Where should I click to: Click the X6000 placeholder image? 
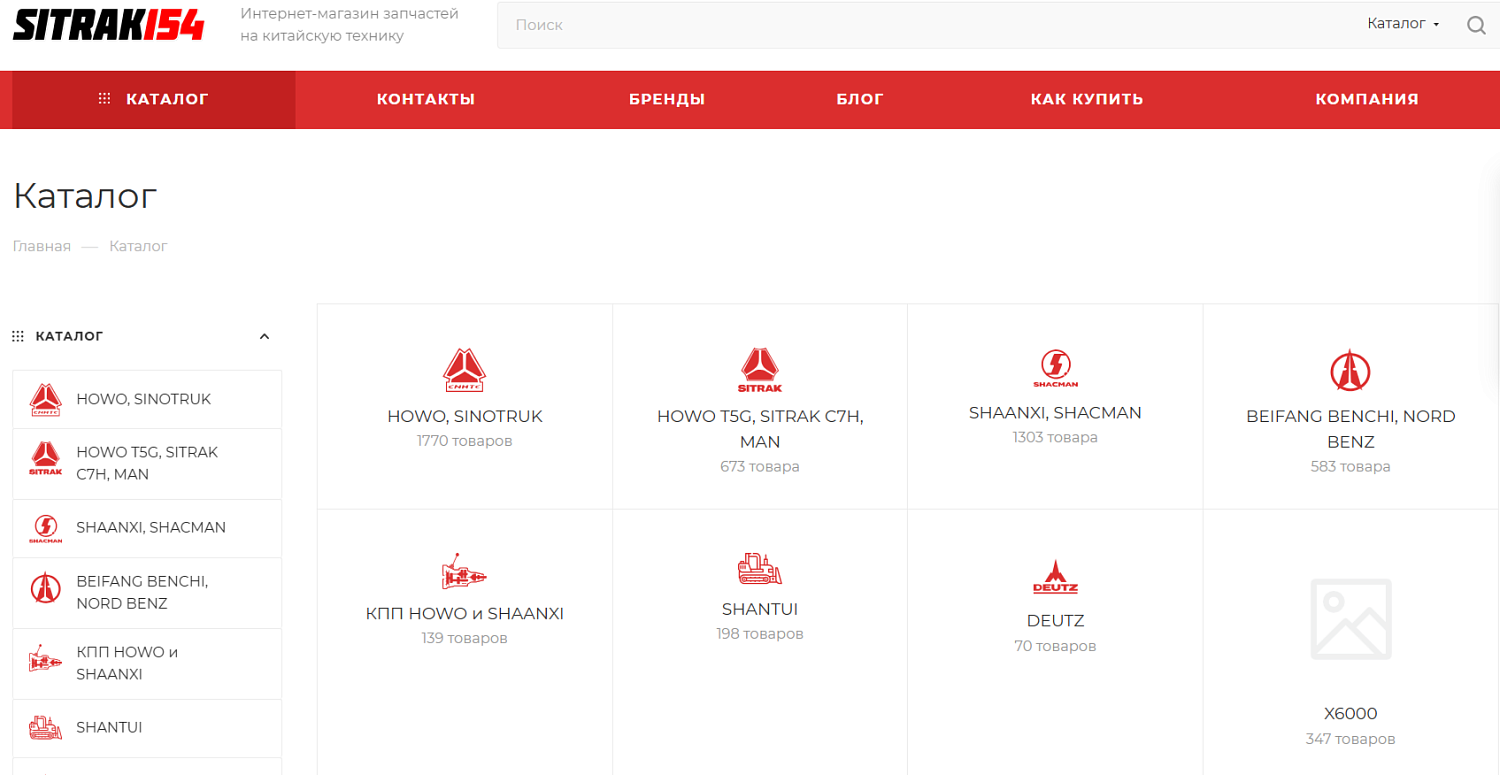[1350, 620]
